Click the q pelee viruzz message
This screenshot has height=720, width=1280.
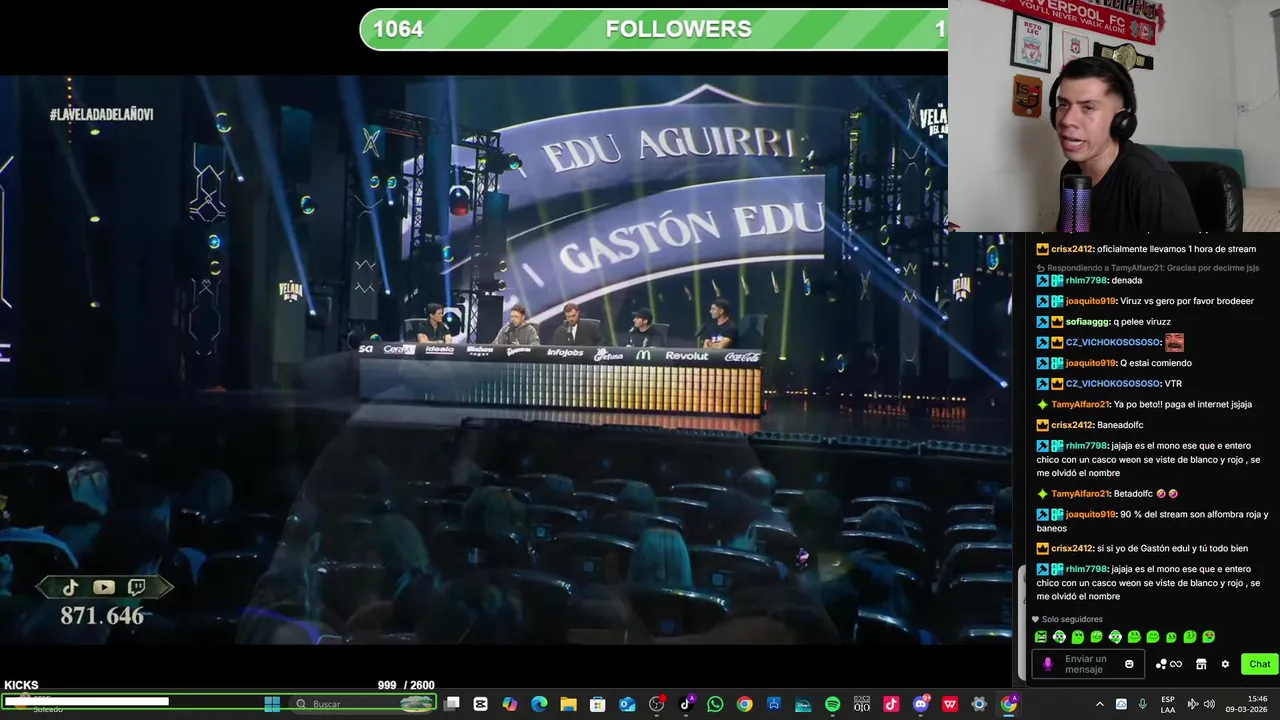tap(1144, 321)
